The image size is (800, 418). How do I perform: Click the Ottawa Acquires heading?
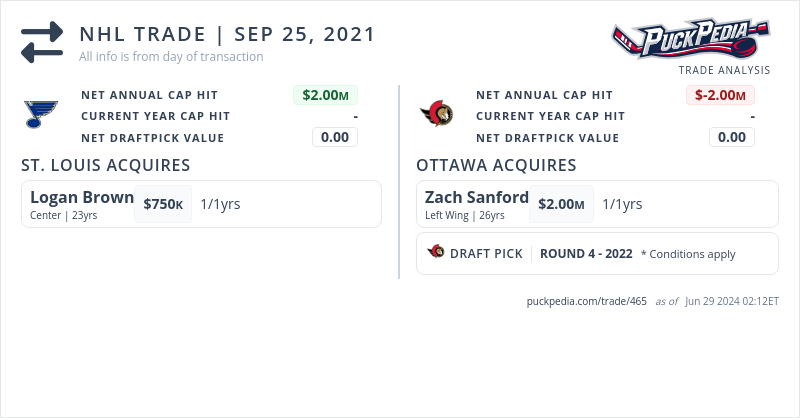pos(496,165)
